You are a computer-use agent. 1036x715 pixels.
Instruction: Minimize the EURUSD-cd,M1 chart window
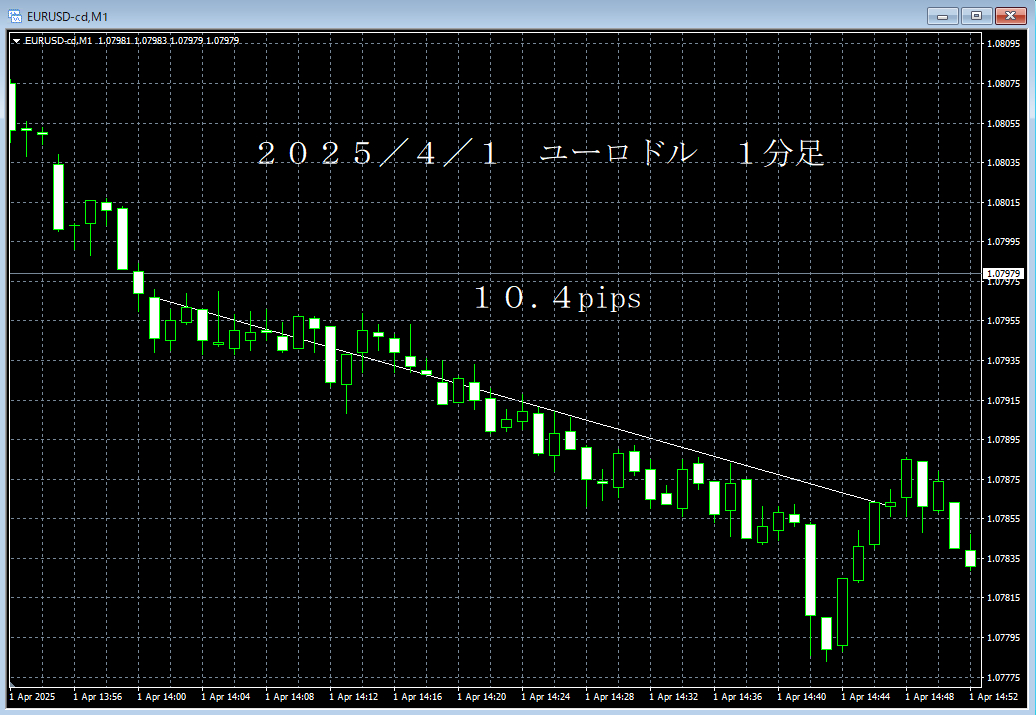(x=942, y=15)
